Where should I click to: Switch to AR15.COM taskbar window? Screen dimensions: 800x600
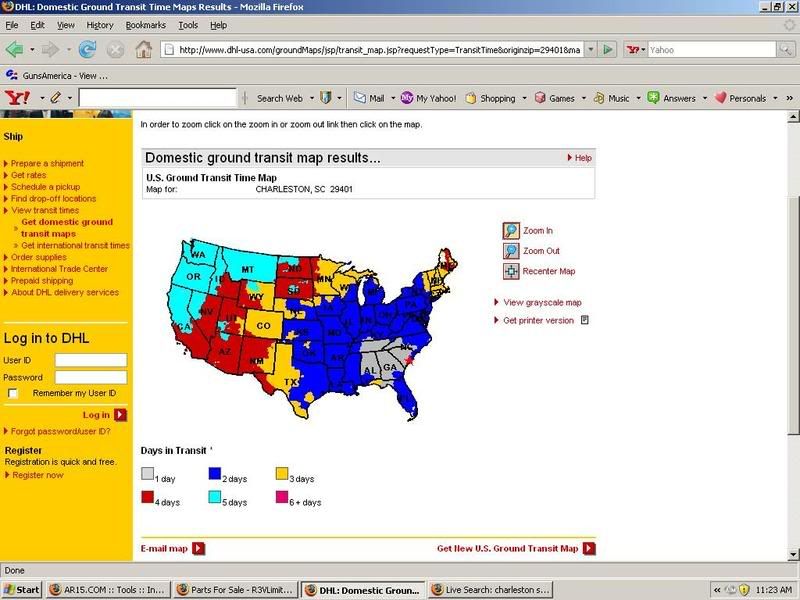coord(107,590)
